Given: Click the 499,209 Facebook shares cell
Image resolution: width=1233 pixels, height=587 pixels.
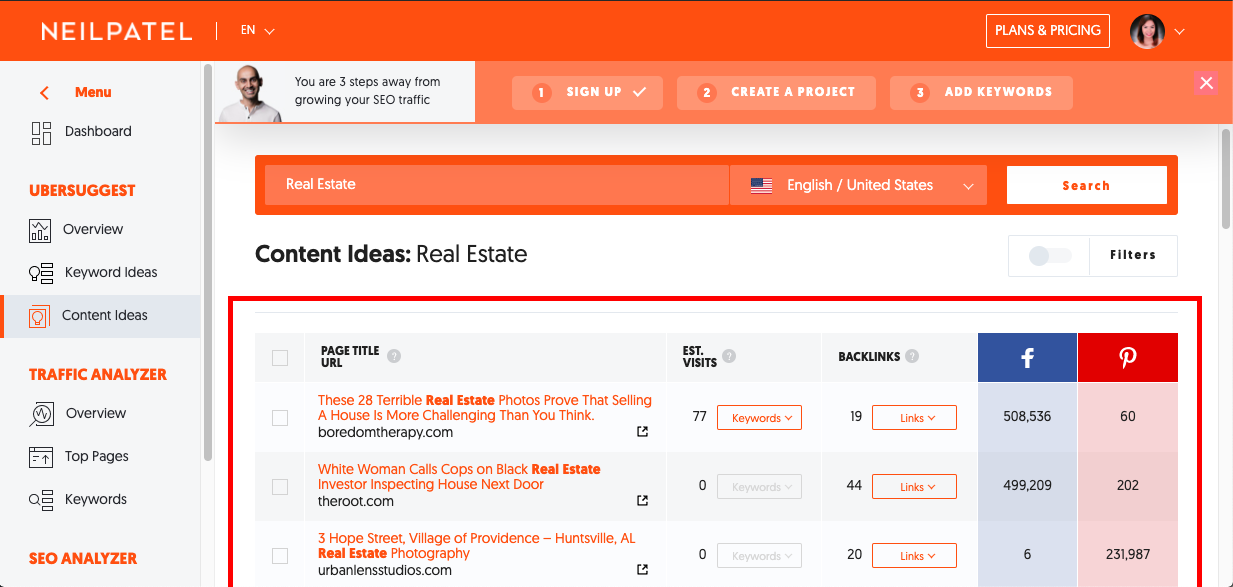Looking at the screenshot, I should (1027, 486).
